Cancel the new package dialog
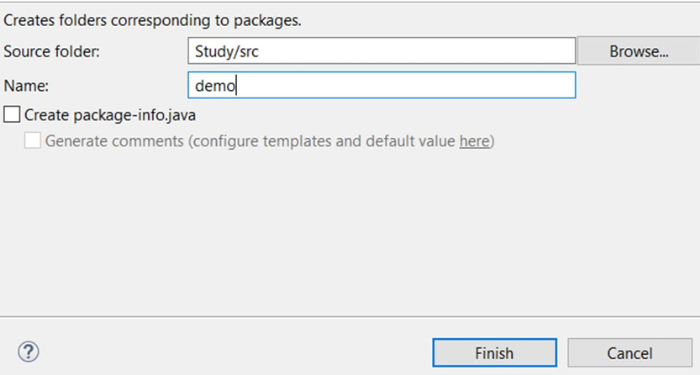700x375 pixels. point(629,353)
